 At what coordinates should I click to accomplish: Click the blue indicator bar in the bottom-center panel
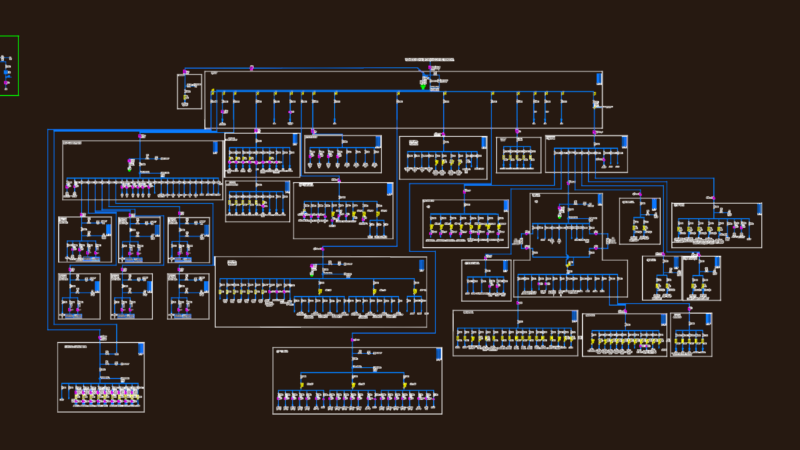pyautogui.click(x=438, y=354)
